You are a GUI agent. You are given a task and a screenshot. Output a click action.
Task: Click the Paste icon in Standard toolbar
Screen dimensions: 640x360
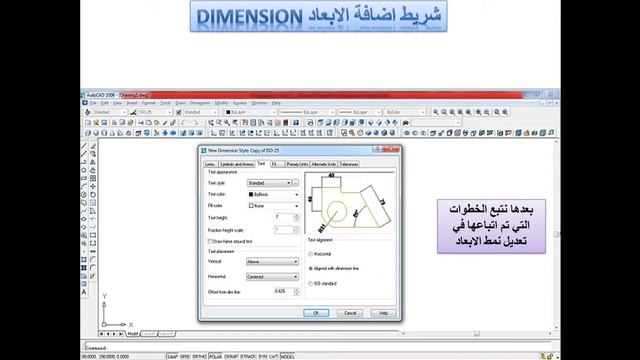click(x=157, y=122)
